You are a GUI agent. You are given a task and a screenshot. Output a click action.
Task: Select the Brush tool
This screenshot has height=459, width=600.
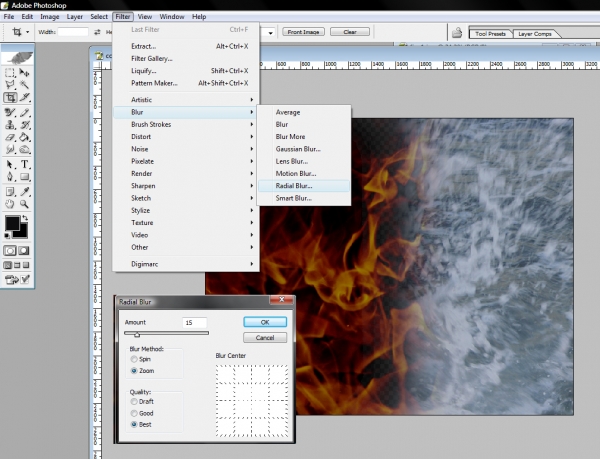click(24, 113)
